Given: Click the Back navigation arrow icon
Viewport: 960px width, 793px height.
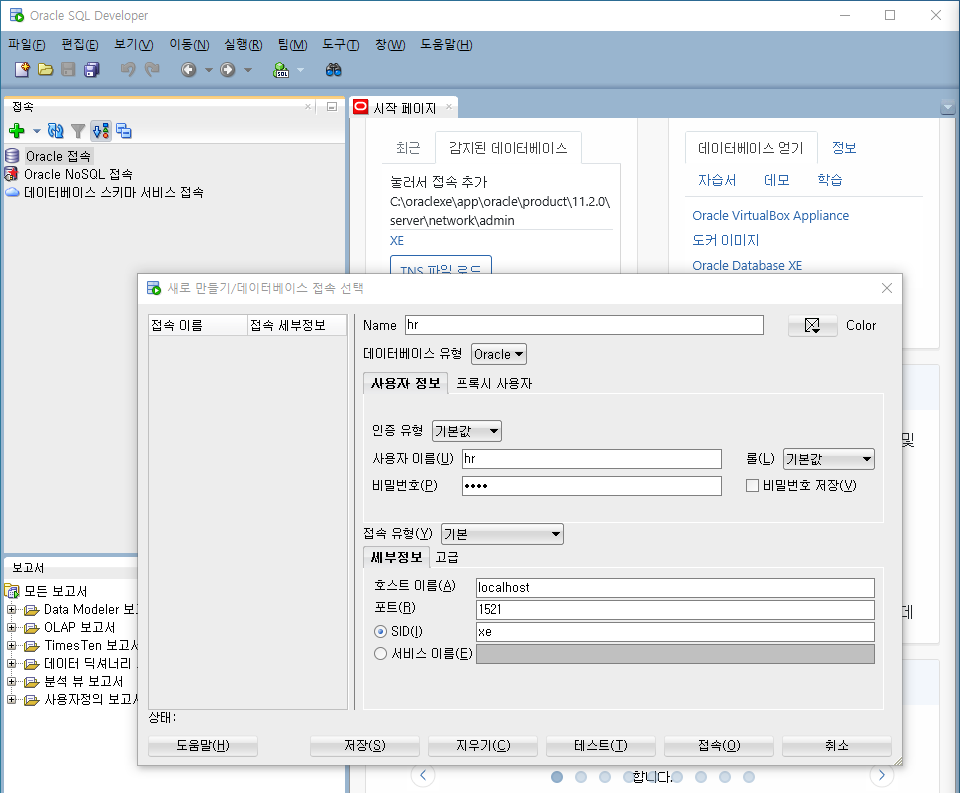Looking at the screenshot, I should point(189,70).
